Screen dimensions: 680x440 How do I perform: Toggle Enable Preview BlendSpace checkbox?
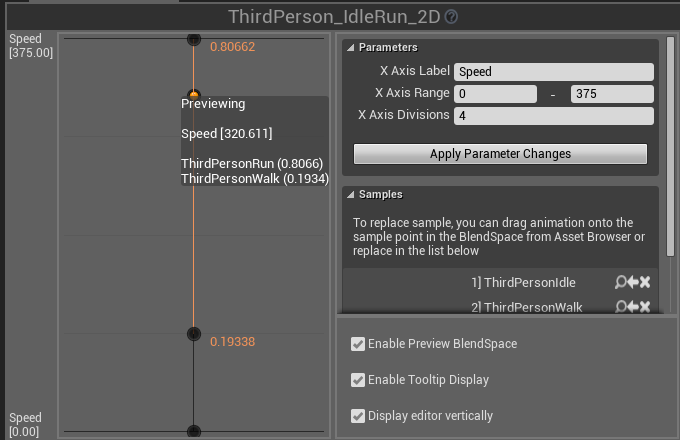(x=358, y=344)
